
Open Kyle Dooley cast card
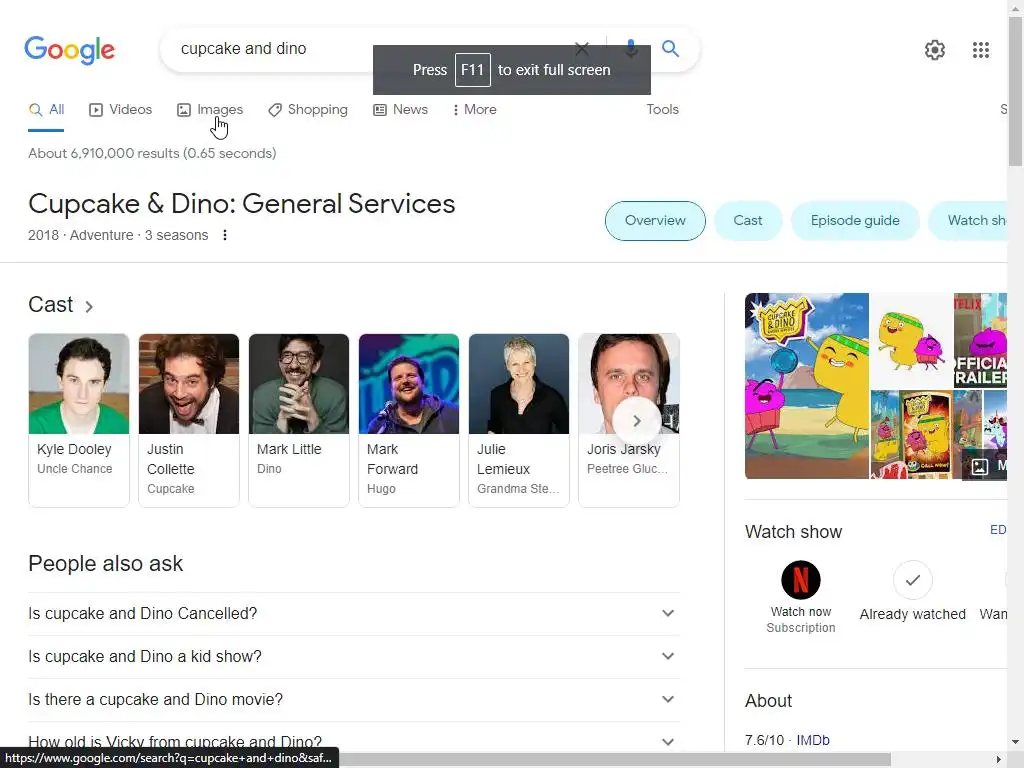[79, 420]
